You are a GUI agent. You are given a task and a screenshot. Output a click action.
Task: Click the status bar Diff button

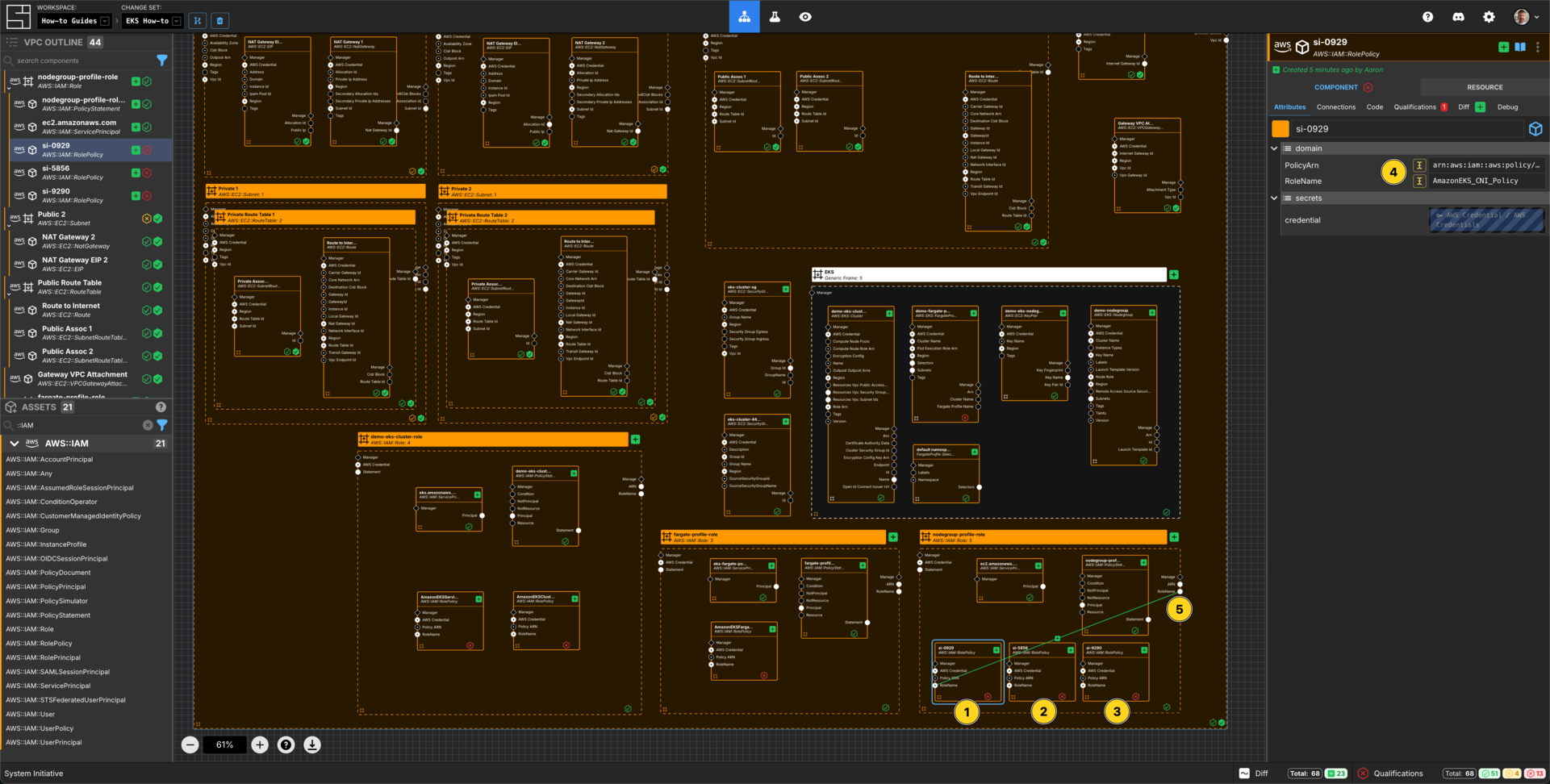coord(1254,774)
